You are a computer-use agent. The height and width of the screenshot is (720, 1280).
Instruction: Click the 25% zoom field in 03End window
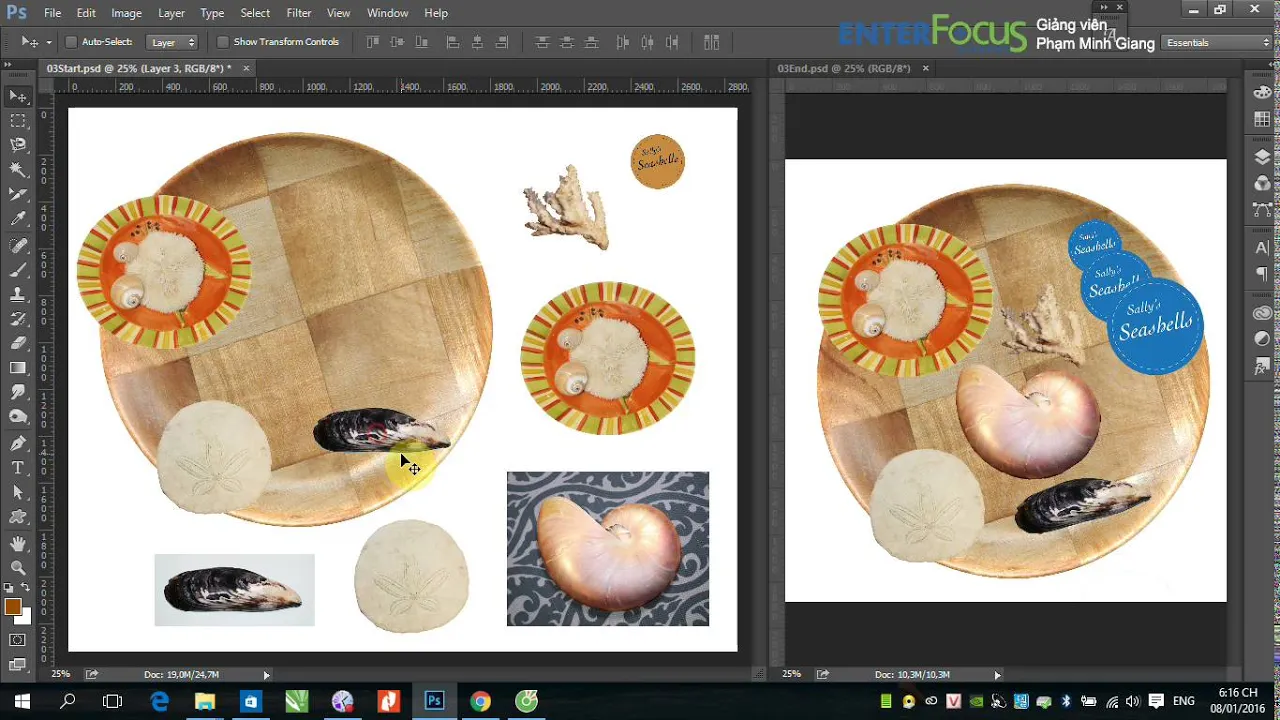click(791, 675)
